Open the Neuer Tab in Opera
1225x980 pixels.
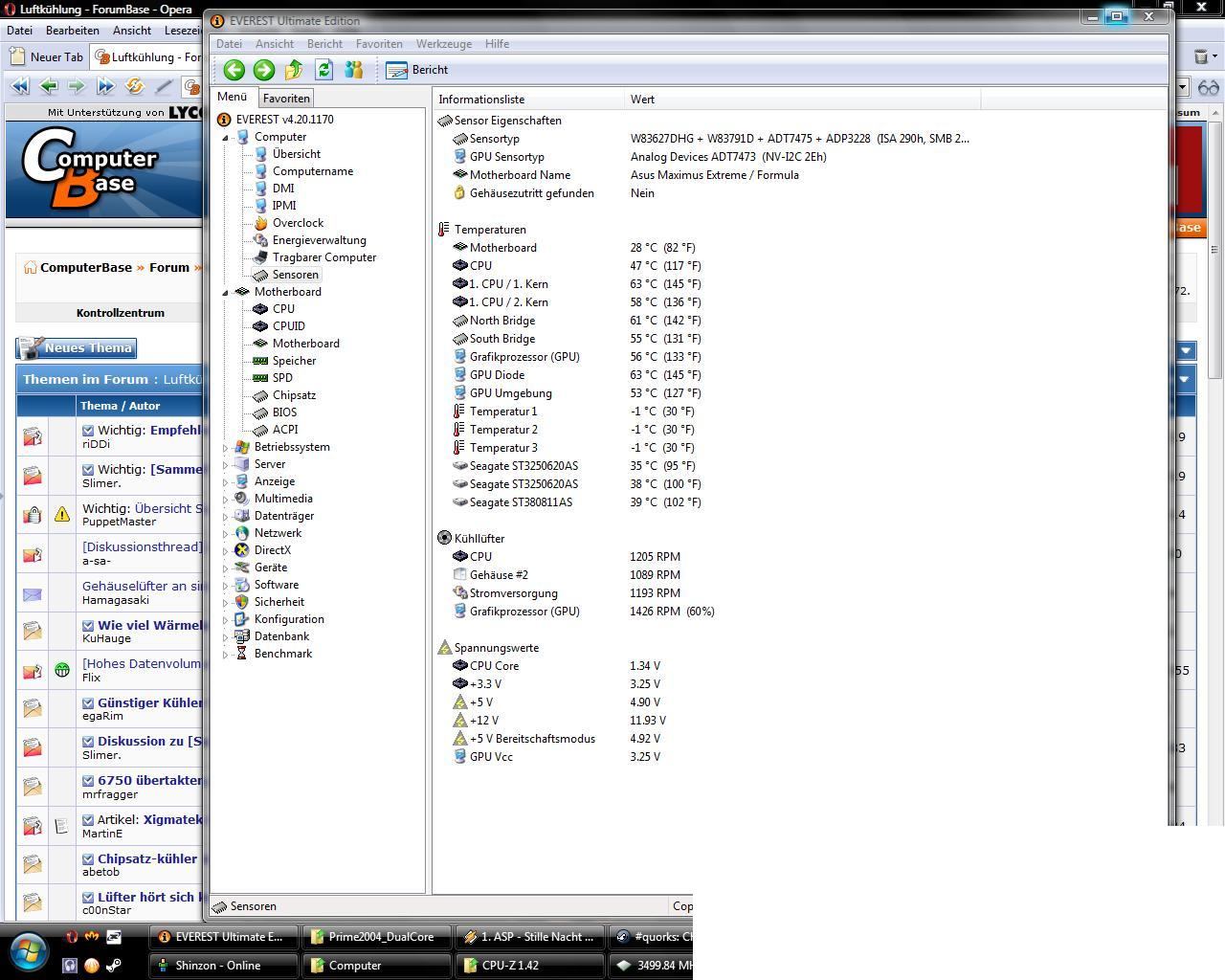(x=46, y=57)
